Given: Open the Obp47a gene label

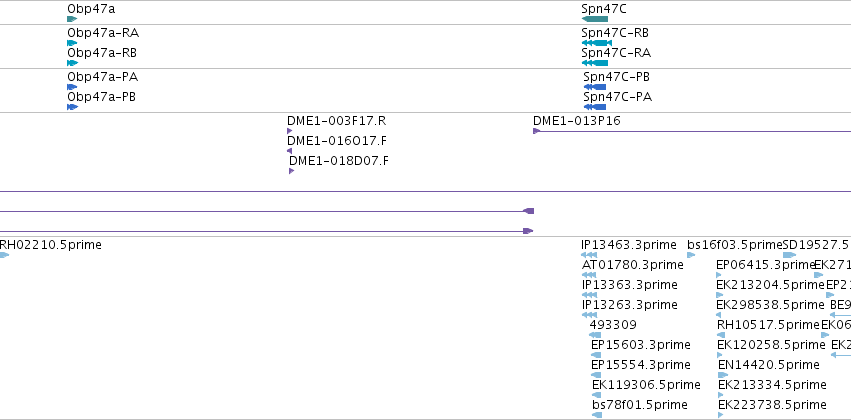Looking at the screenshot, I should [x=91, y=9].
